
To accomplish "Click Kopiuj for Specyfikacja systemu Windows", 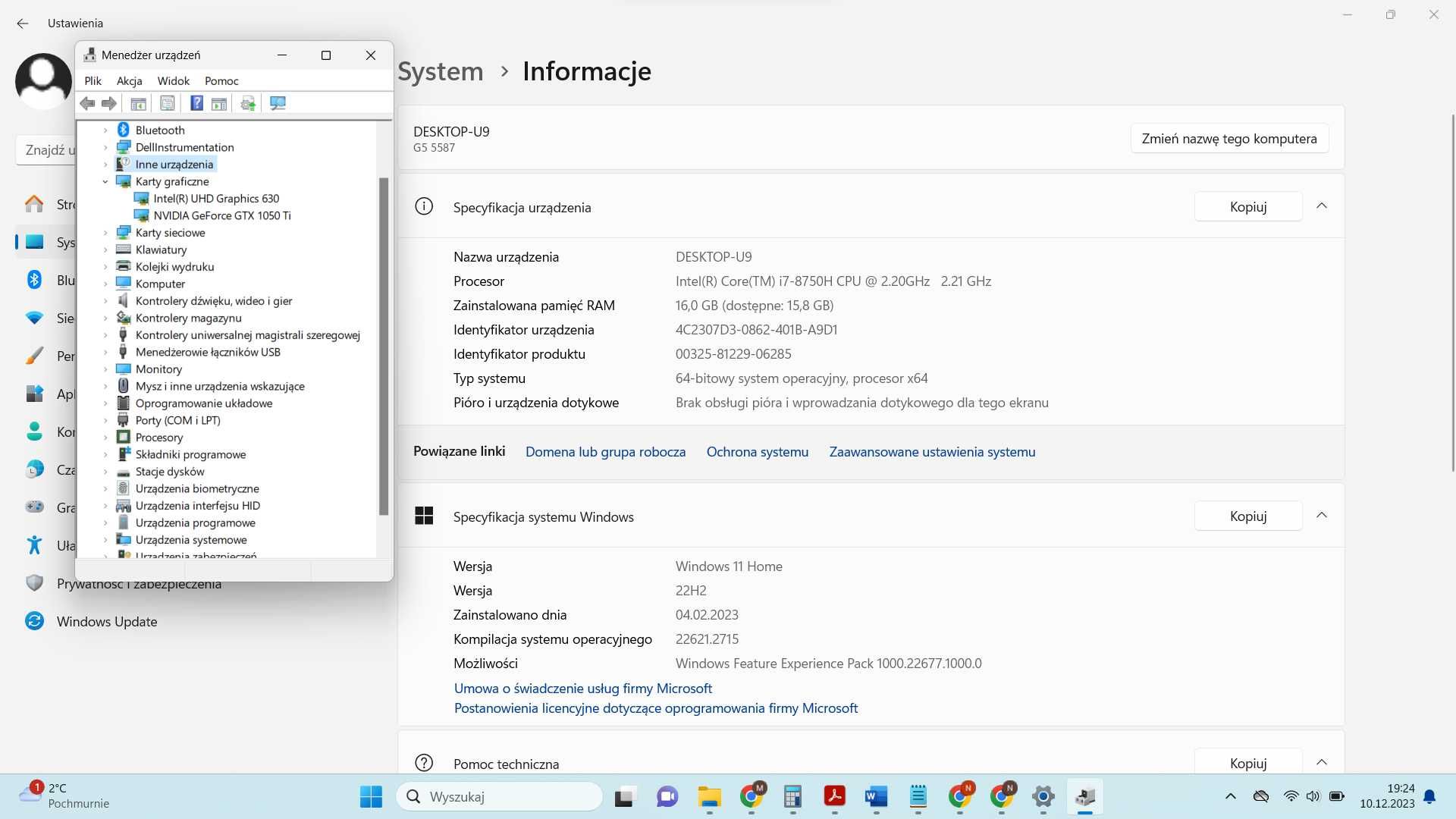I will click(1248, 516).
